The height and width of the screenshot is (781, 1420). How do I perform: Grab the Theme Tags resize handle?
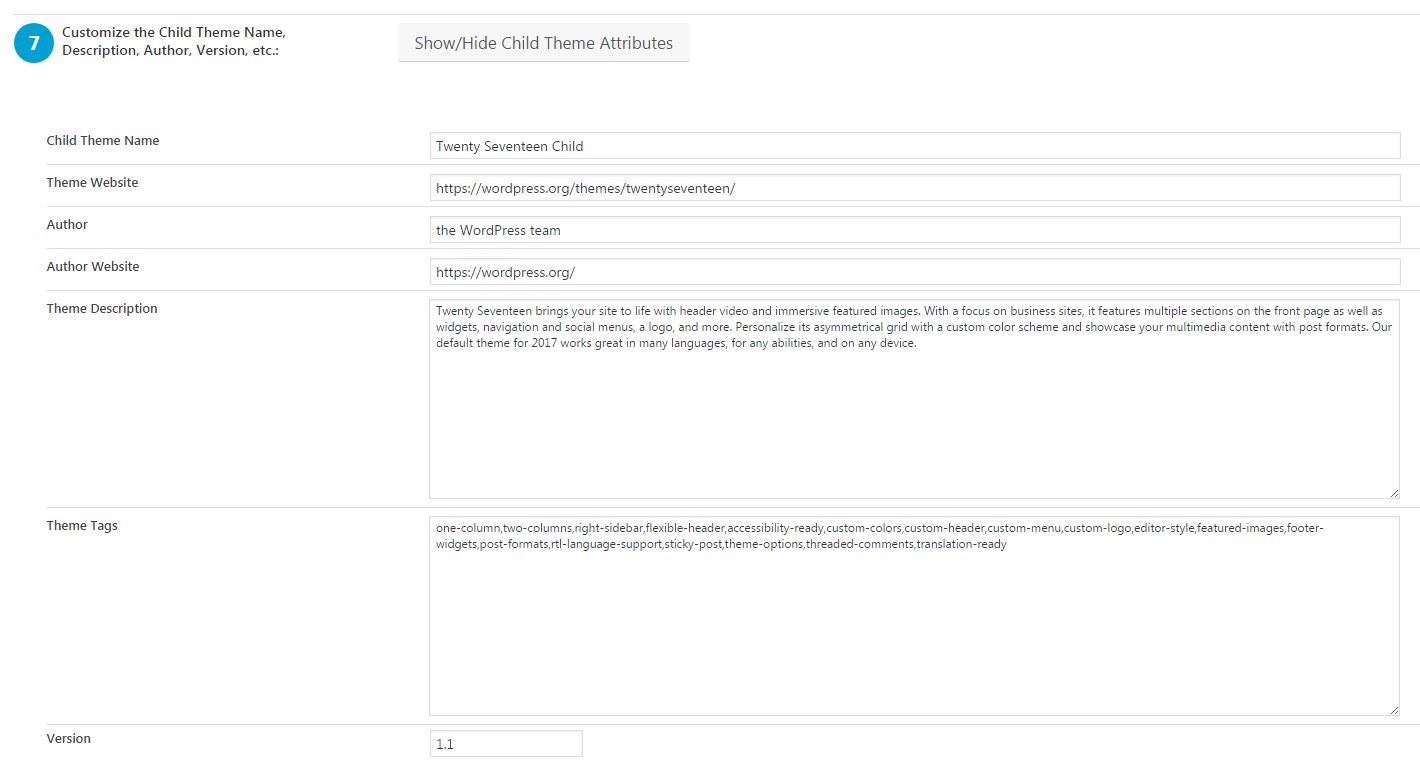[x=1393, y=709]
